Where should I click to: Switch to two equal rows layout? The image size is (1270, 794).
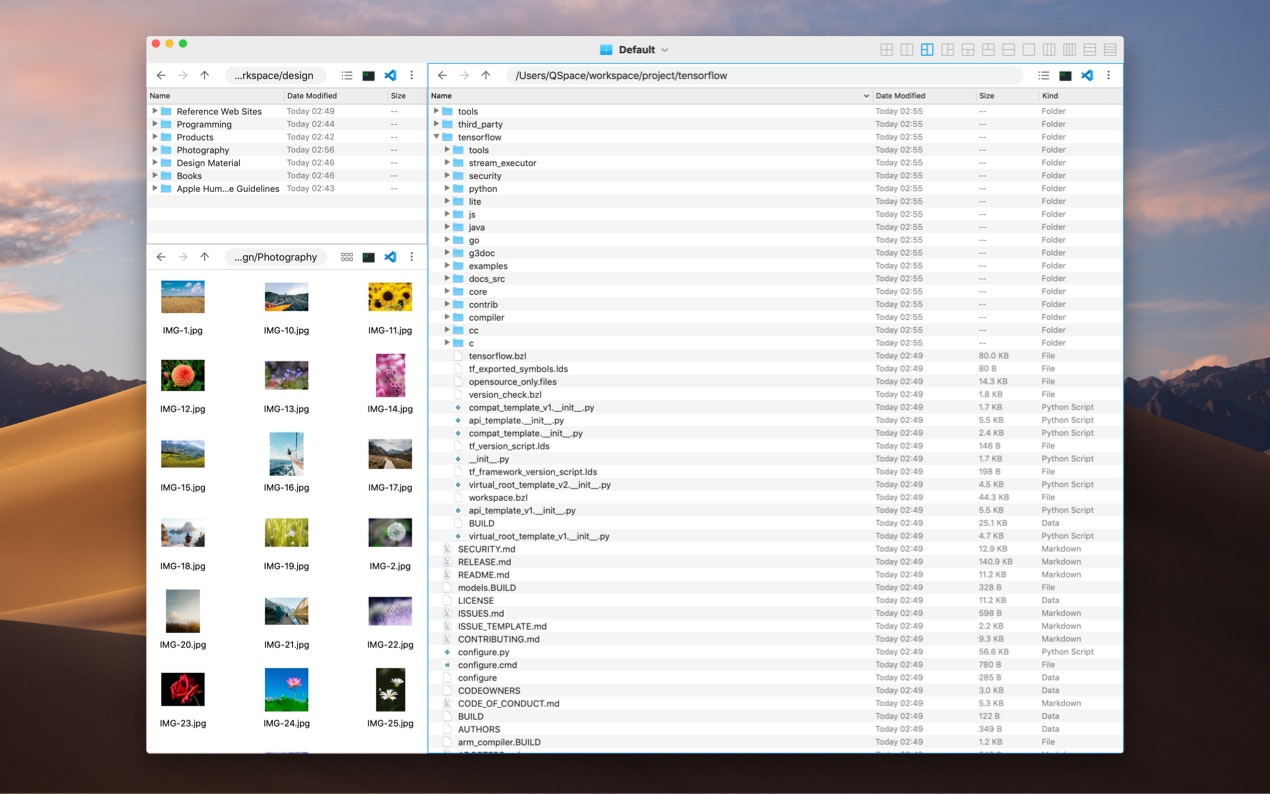1008,50
